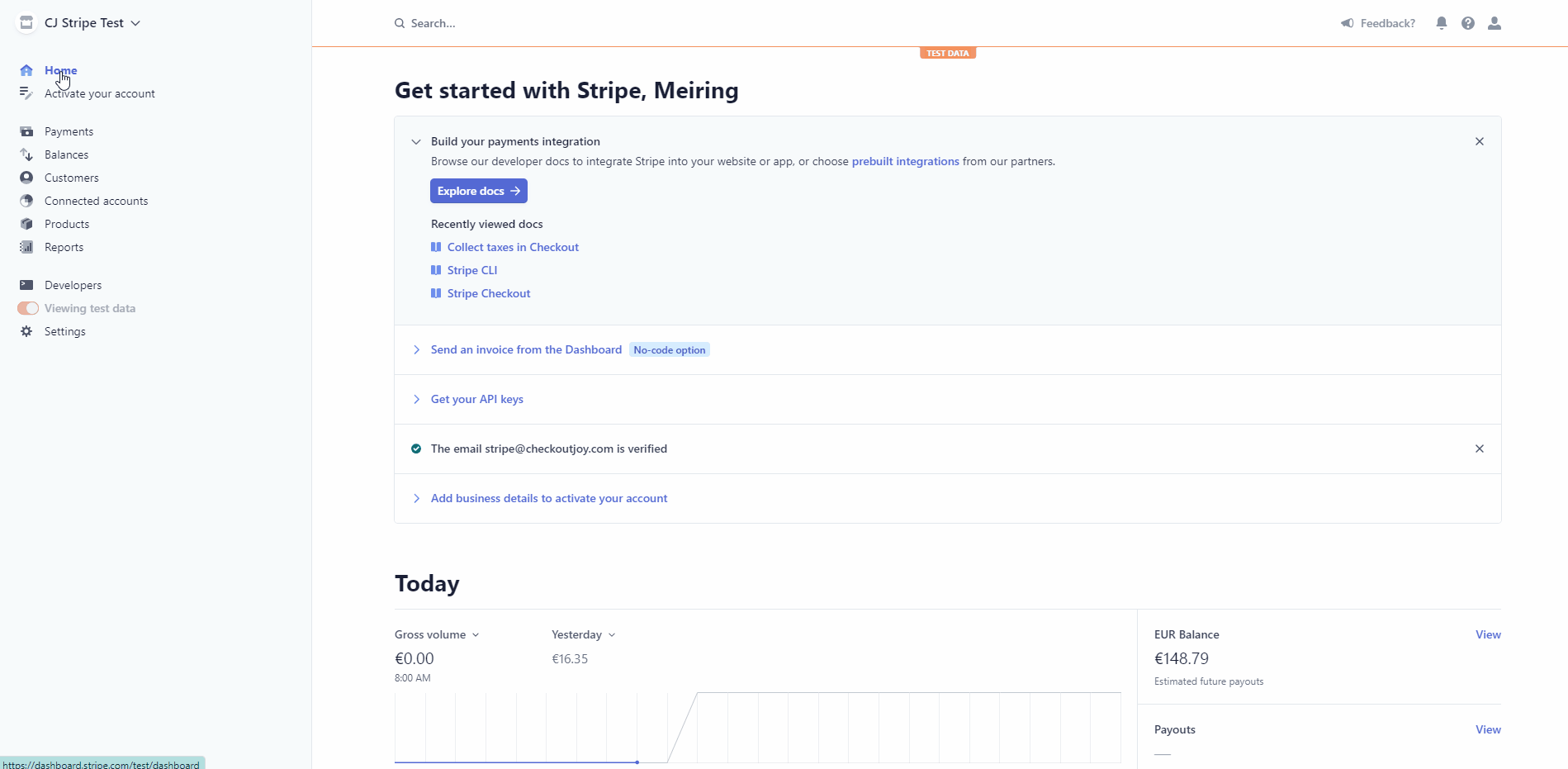1568x769 pixels.
Task: Click the €148.79 EUR balance amount
Action: (1182, 658)
